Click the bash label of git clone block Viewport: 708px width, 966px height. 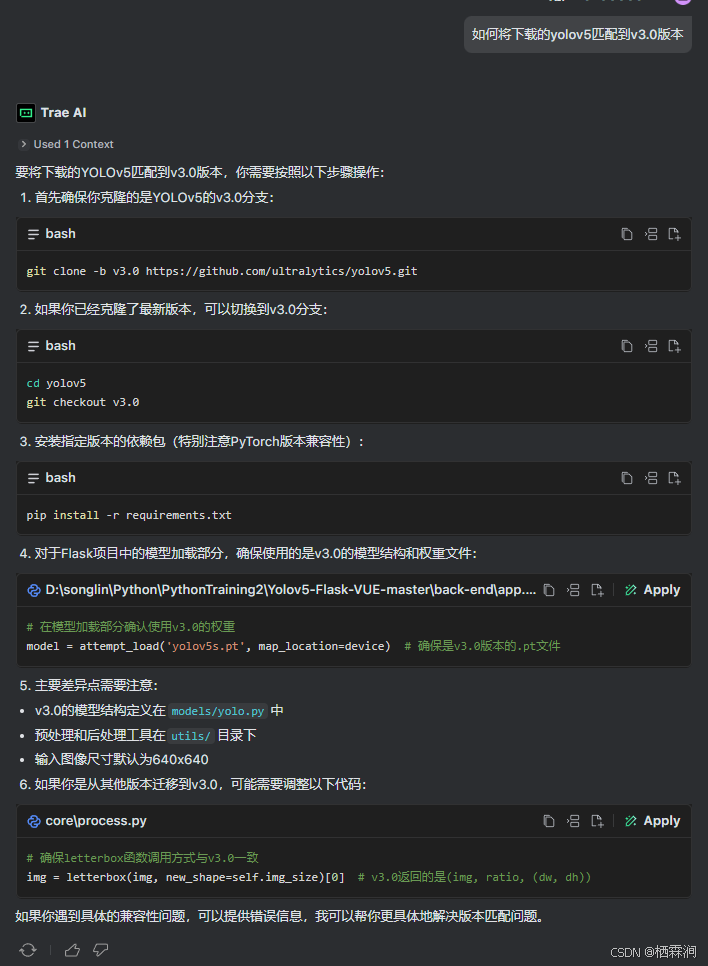[60, 234]
